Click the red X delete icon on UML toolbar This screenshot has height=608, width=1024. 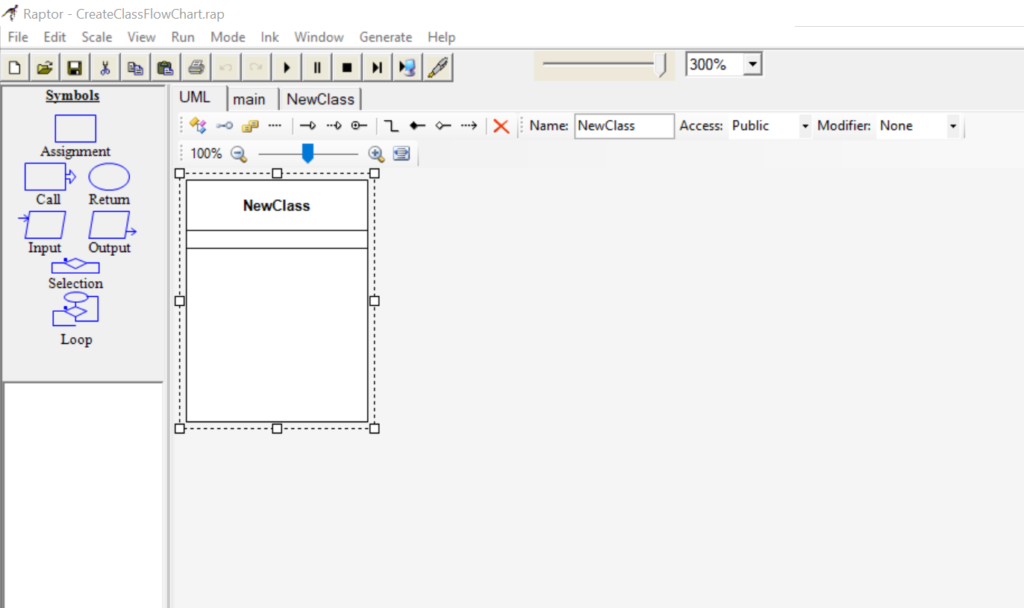pyautogui.click(x=500, y=126)
